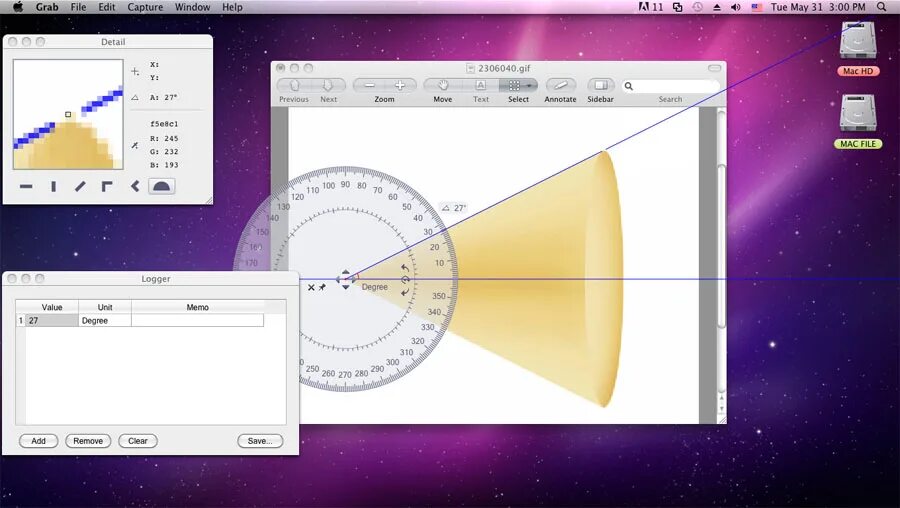900x508 pixels.
Task: Select the horizontal ruler tool in Detail
Action: (x=26, y=187)
